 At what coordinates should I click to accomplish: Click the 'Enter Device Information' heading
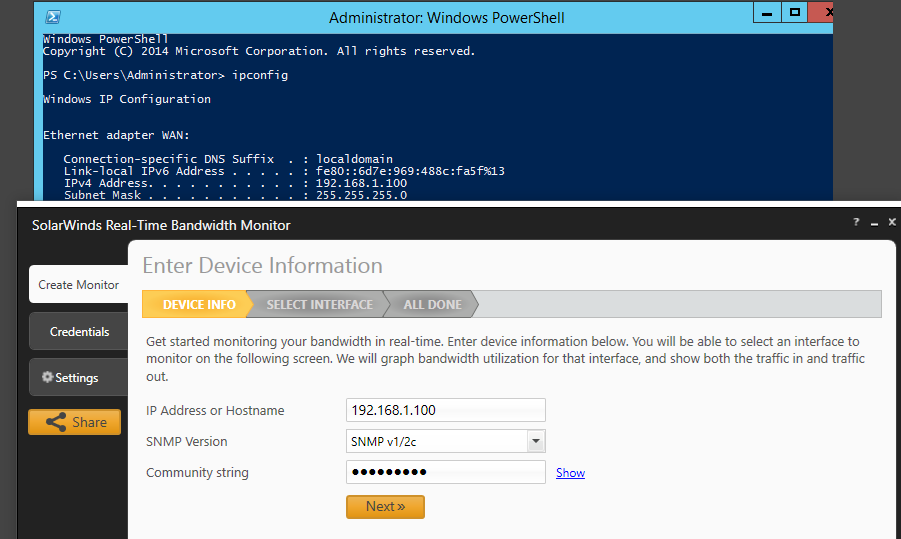(263, 265)
